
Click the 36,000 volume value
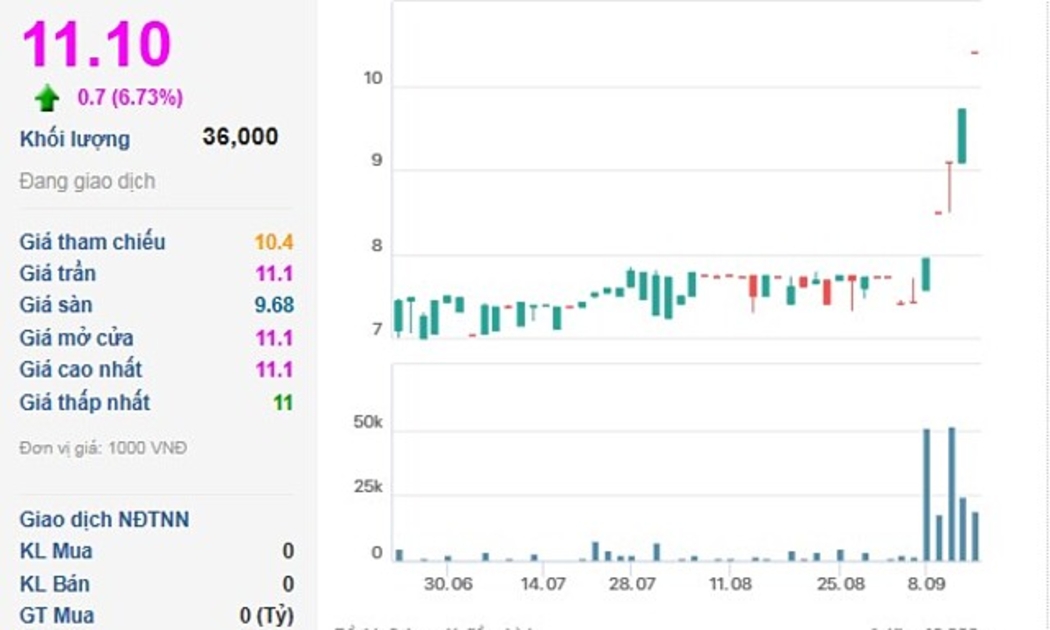tap(240, 137)
